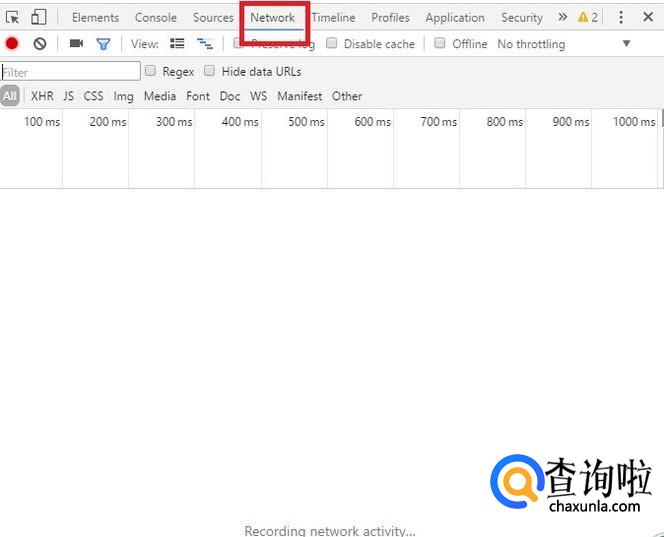Clear the network log

pos(40,43)
